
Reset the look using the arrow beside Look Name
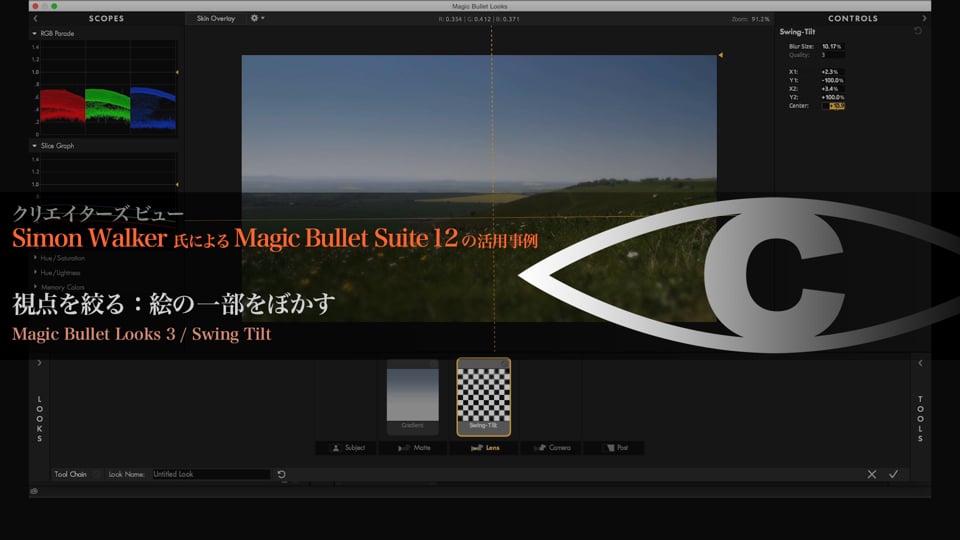click(282, 474)
